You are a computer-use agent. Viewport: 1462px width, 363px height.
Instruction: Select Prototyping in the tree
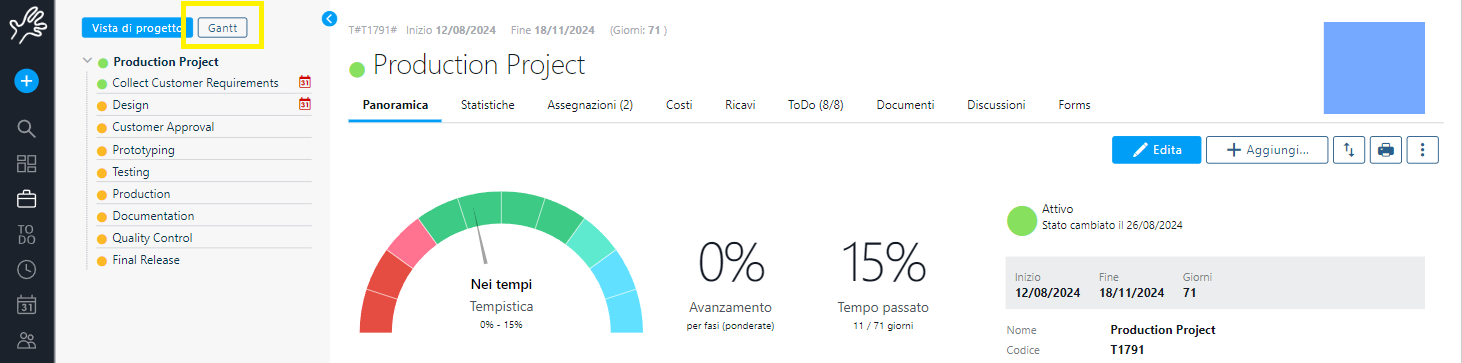(x=143, y=150)
